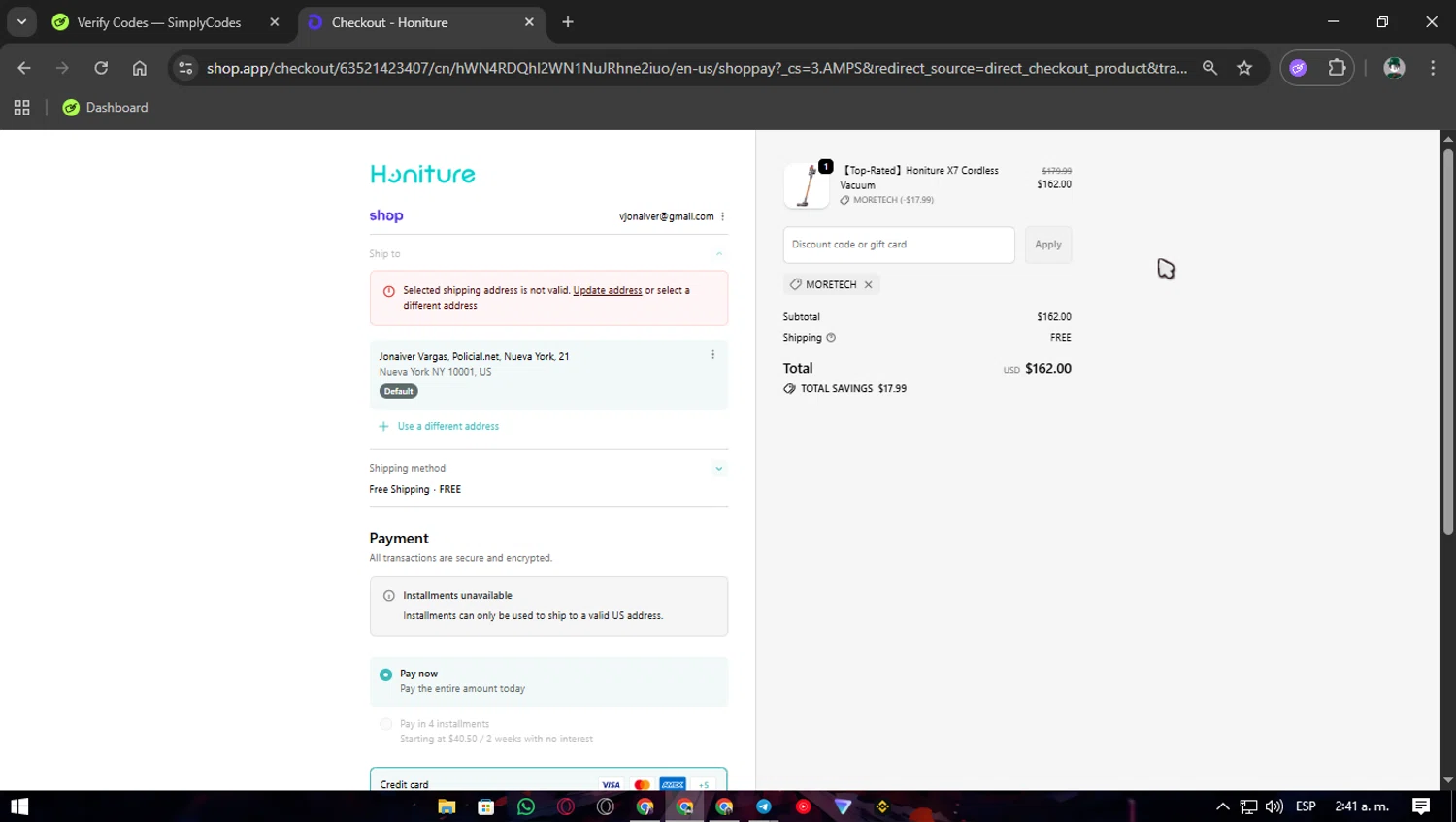1456x822 pixels.
Task: Open the Extensions puzzle menu
Action: click(1337, 68)
